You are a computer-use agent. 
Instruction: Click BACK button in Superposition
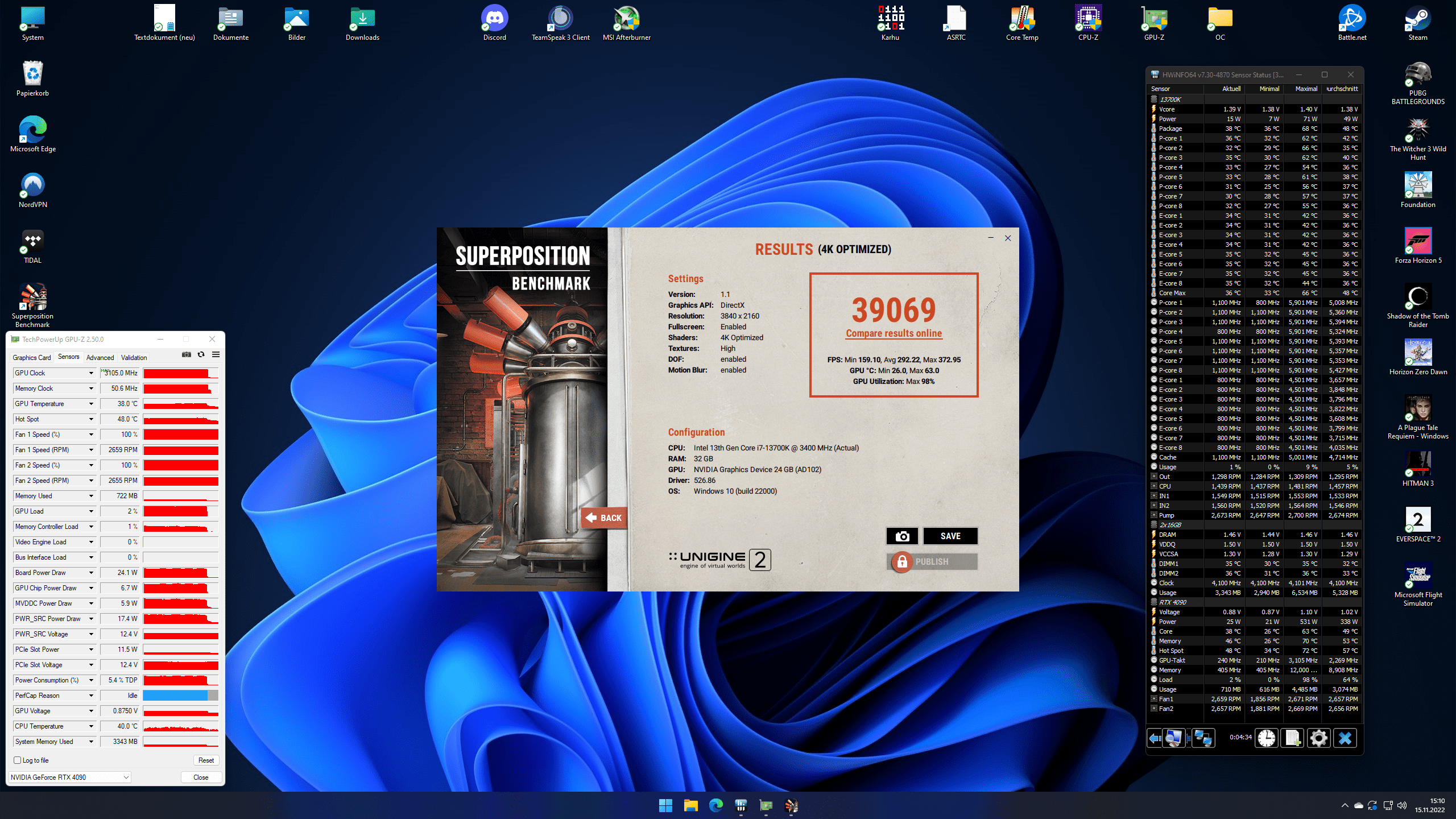pos(604,518)
